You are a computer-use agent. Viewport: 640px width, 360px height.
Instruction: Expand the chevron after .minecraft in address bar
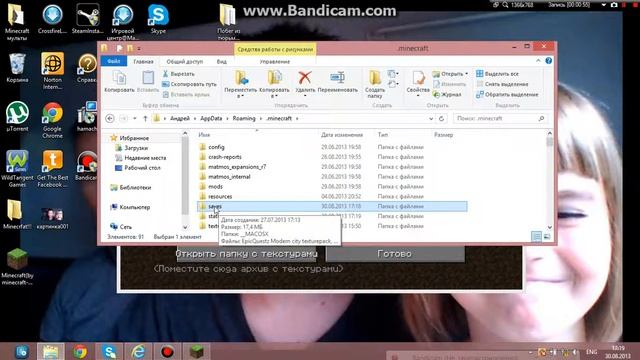point(297,118)
